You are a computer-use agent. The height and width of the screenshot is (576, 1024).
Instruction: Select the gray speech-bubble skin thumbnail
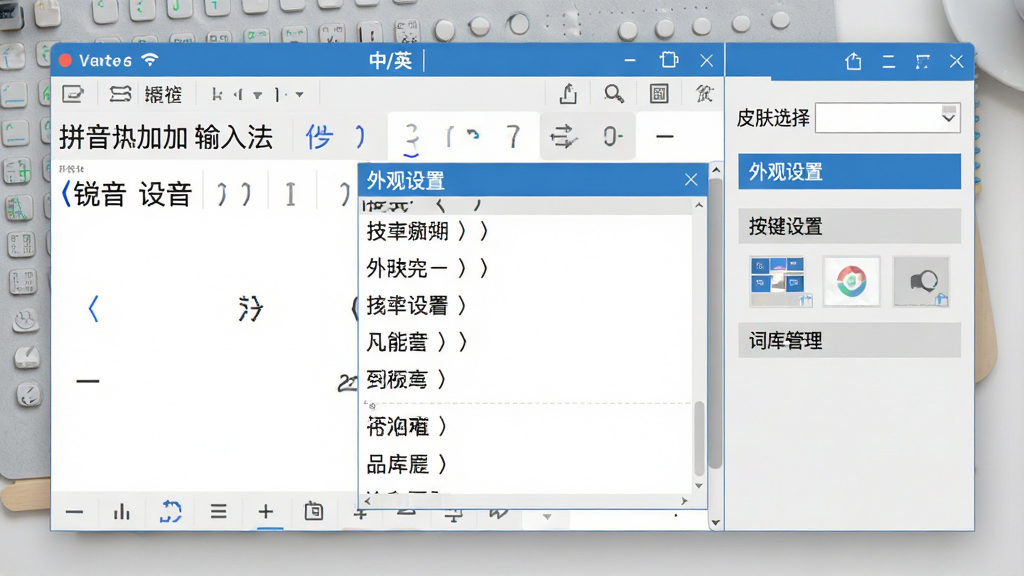[921, 281]
